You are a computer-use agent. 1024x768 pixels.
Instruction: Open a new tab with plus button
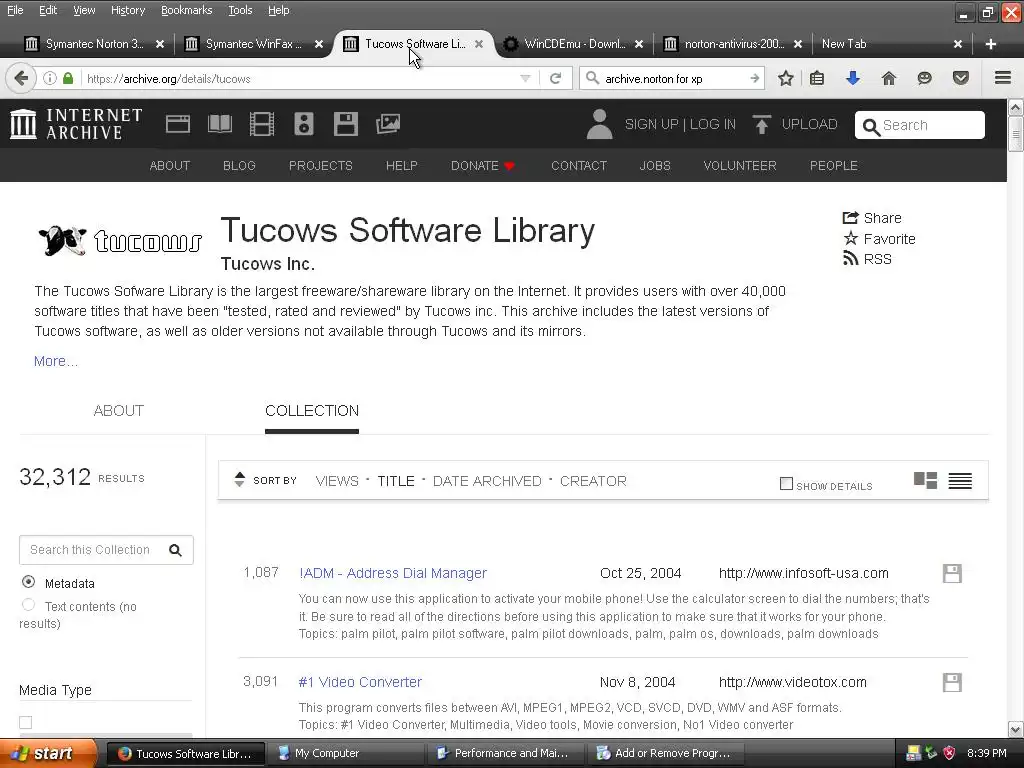991,44
